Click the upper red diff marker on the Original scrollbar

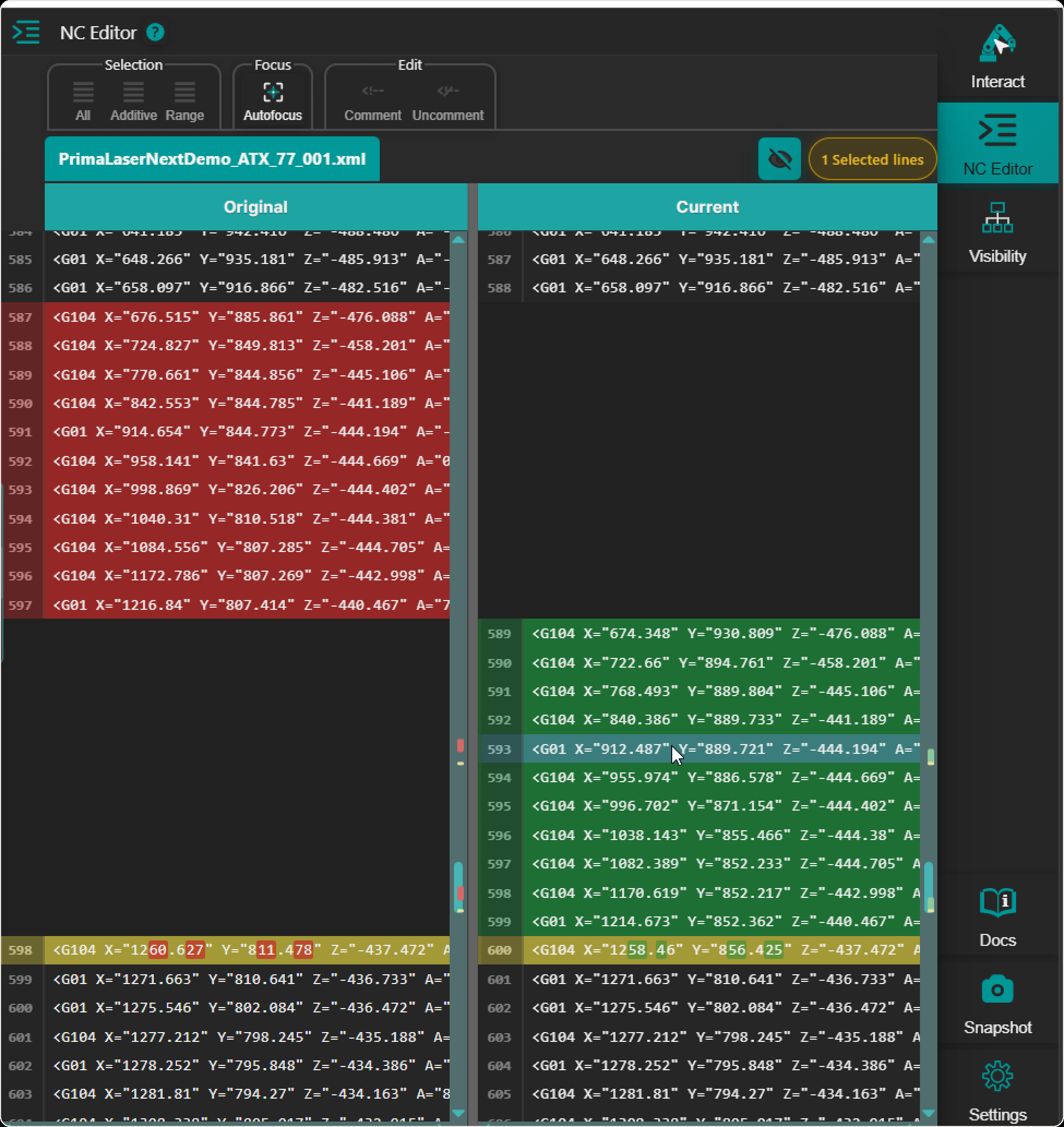[460, 745]
